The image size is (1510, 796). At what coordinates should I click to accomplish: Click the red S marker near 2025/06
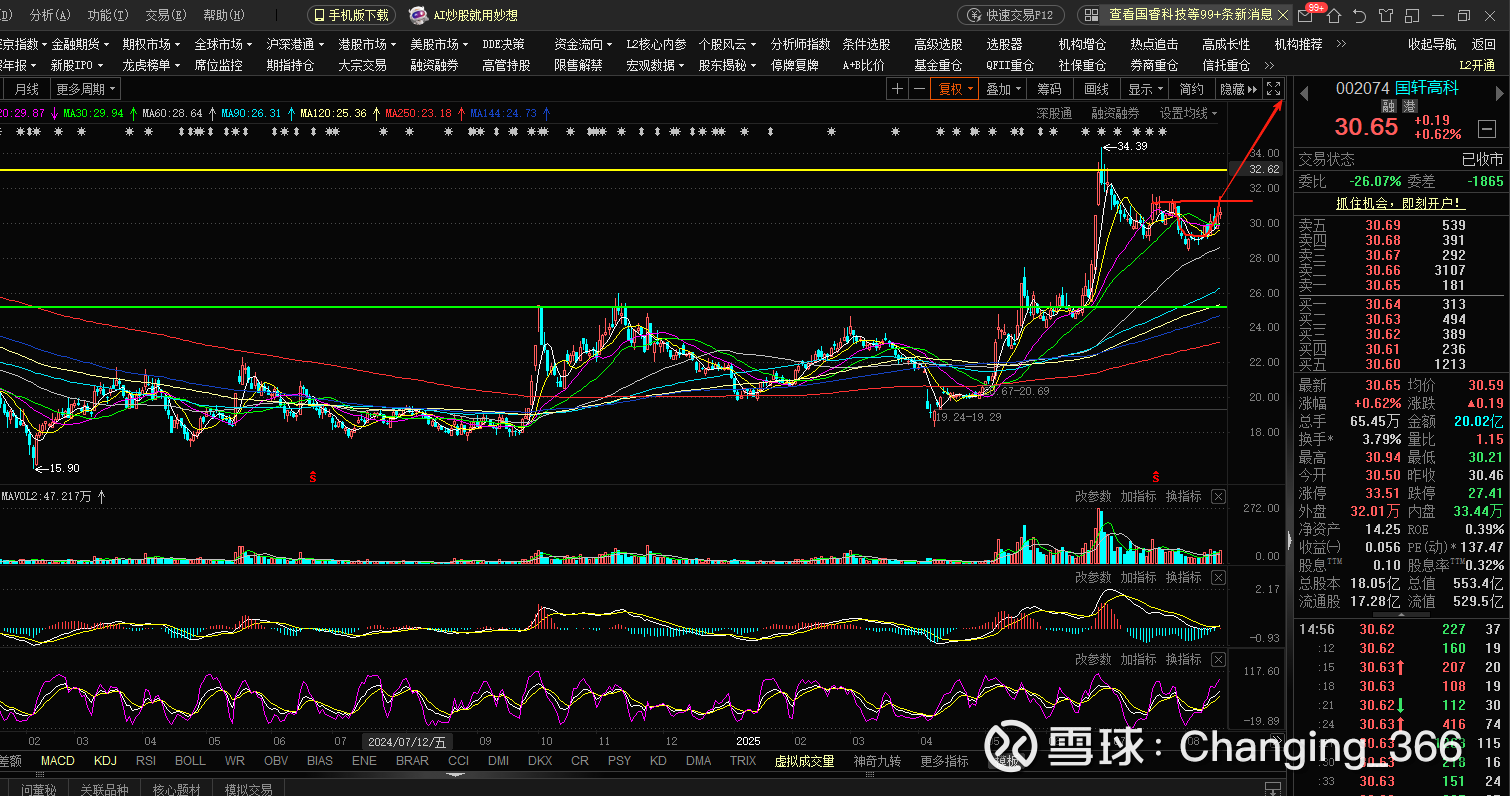pos(1157,476)
